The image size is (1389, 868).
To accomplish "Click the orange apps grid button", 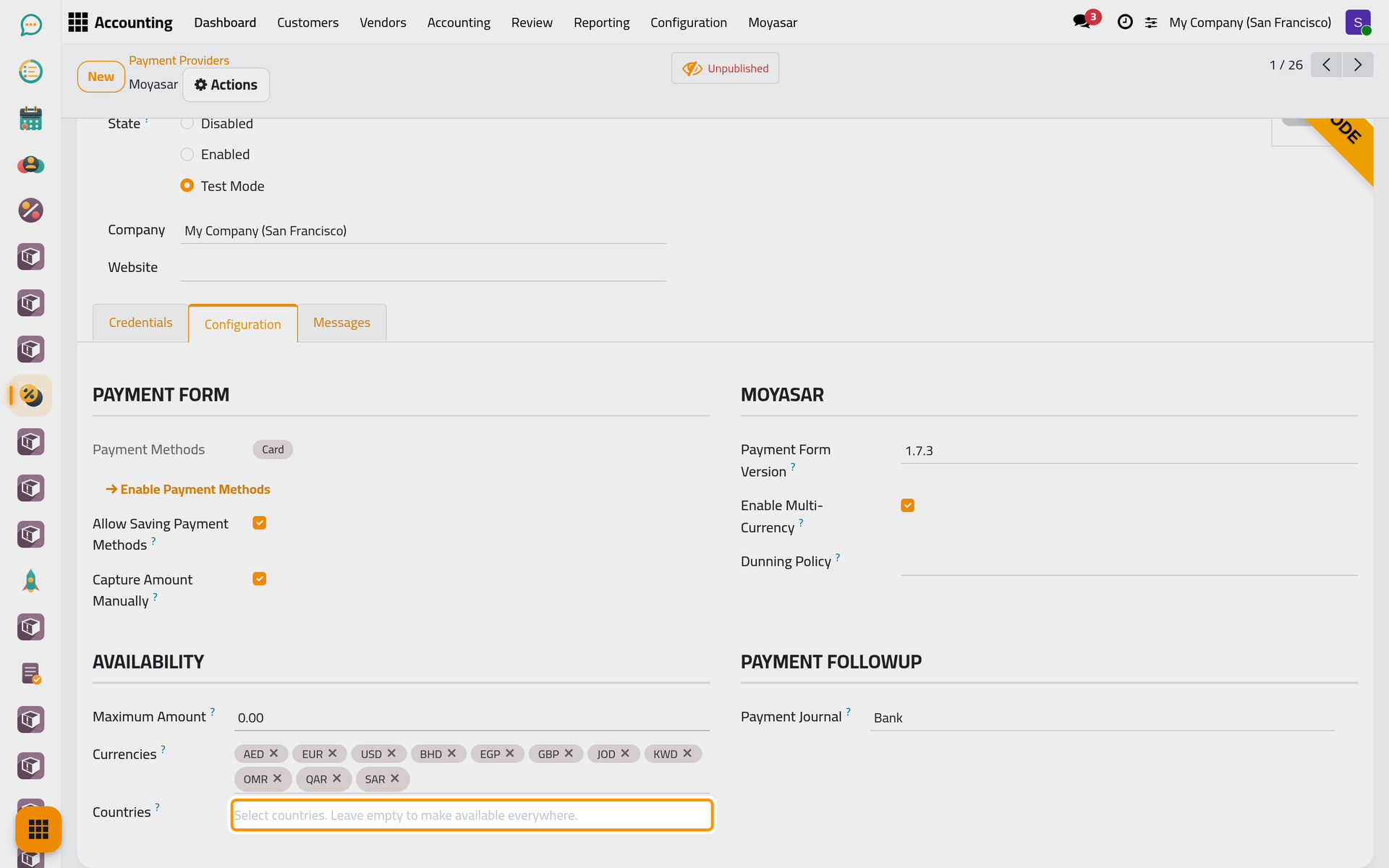I will click(38, 829).
